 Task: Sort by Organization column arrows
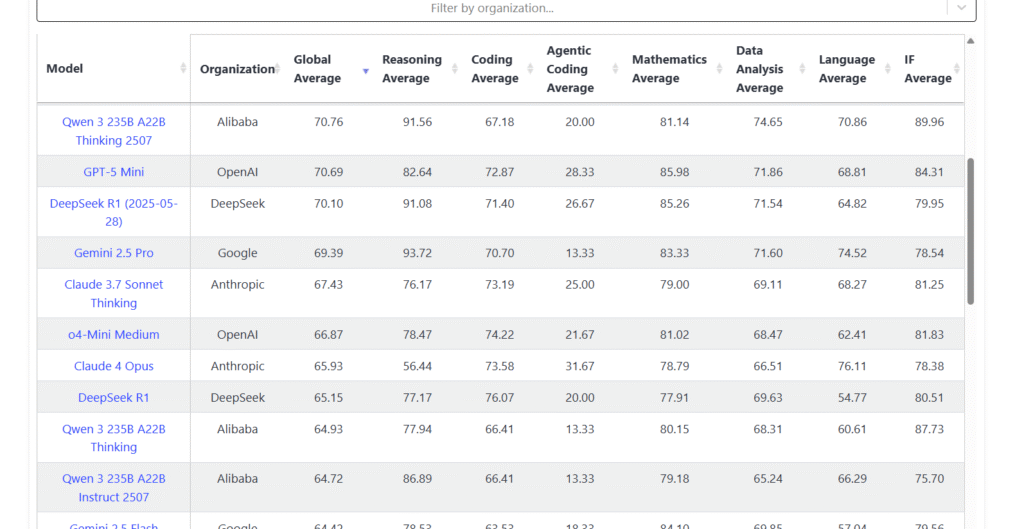(x=278, y=69)
